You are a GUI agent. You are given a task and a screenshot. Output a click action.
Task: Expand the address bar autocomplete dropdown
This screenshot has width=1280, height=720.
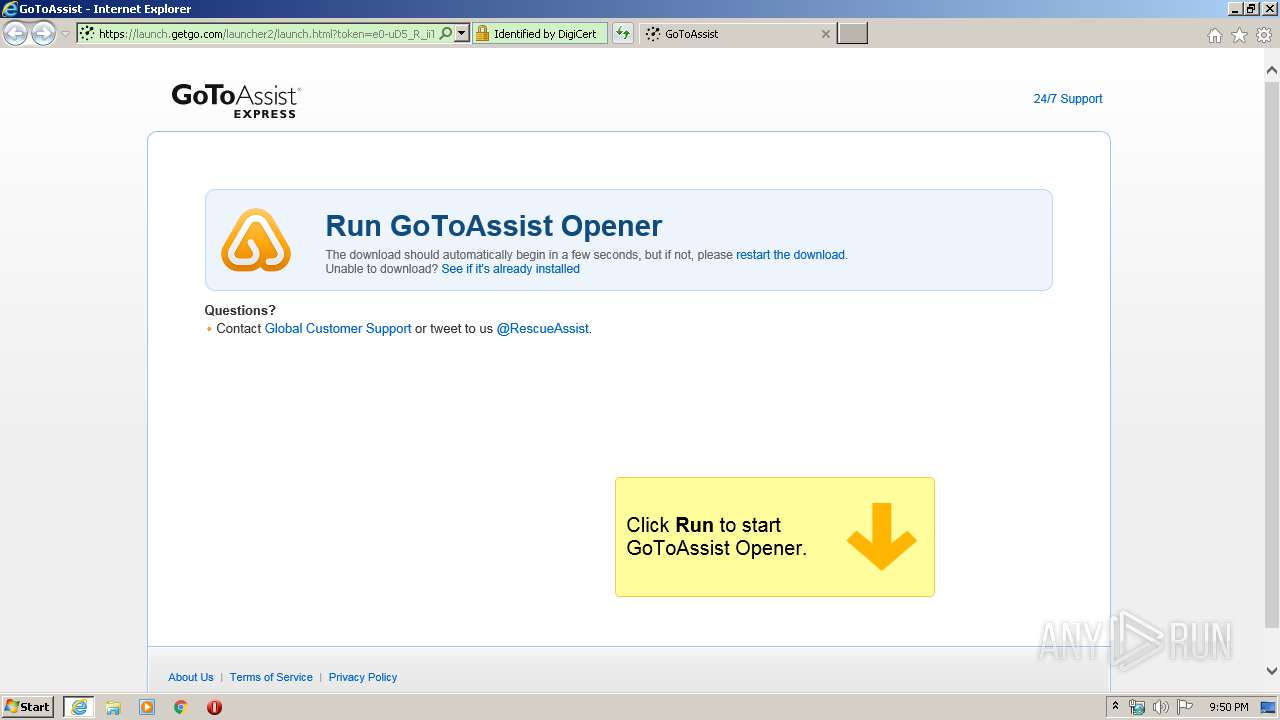pyautogui.click(x=462, y=34)
